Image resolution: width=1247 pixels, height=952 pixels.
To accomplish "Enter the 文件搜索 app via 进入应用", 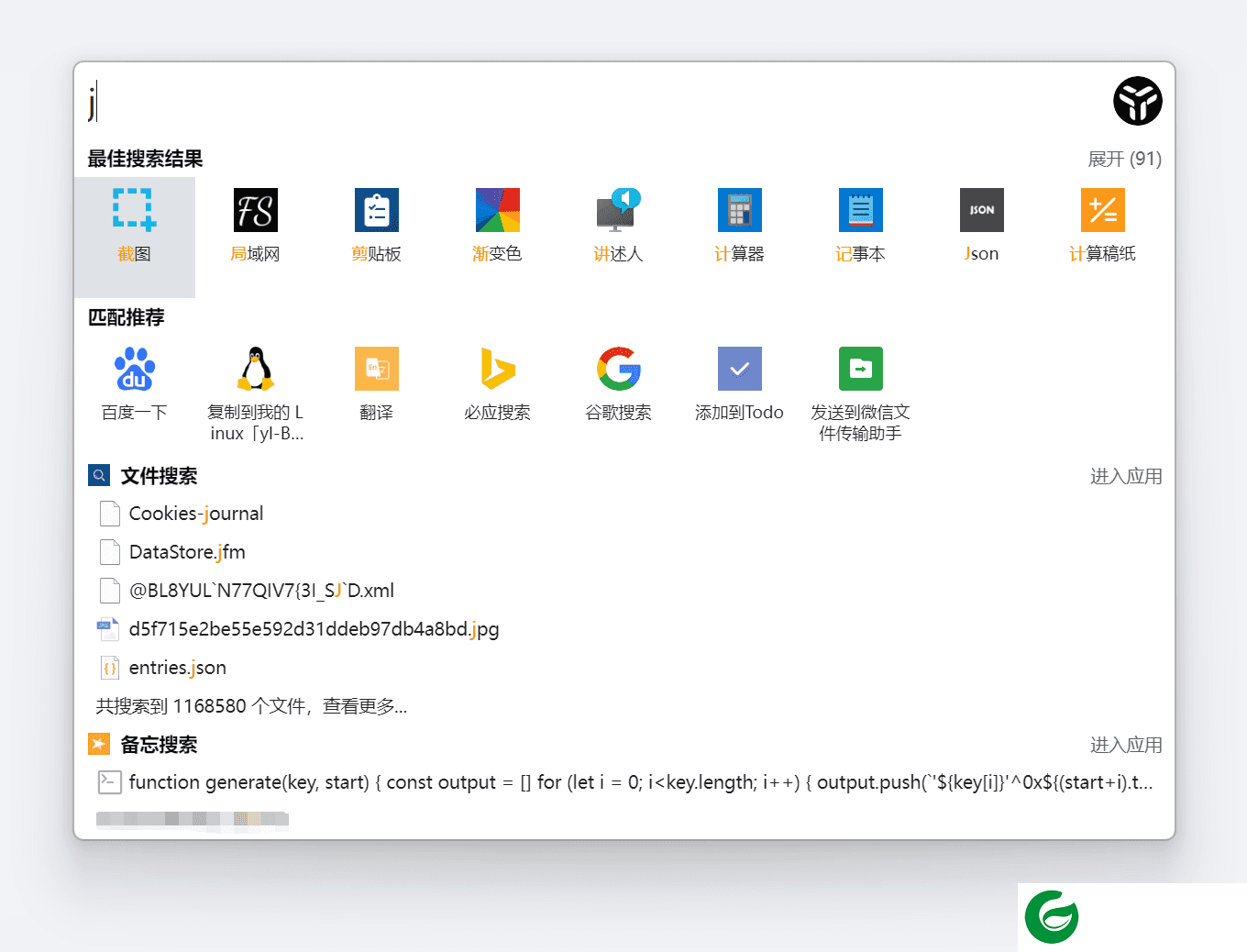I will 1126,476.
